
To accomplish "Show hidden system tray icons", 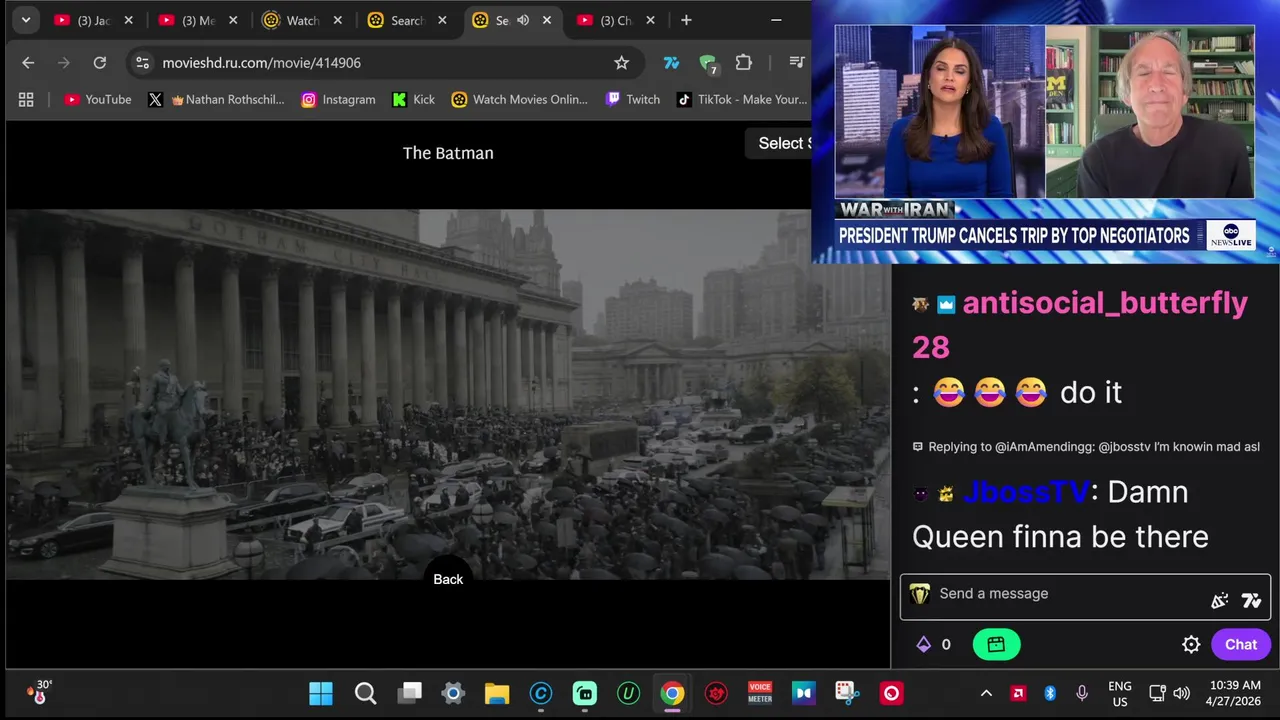I will point(986,693).
